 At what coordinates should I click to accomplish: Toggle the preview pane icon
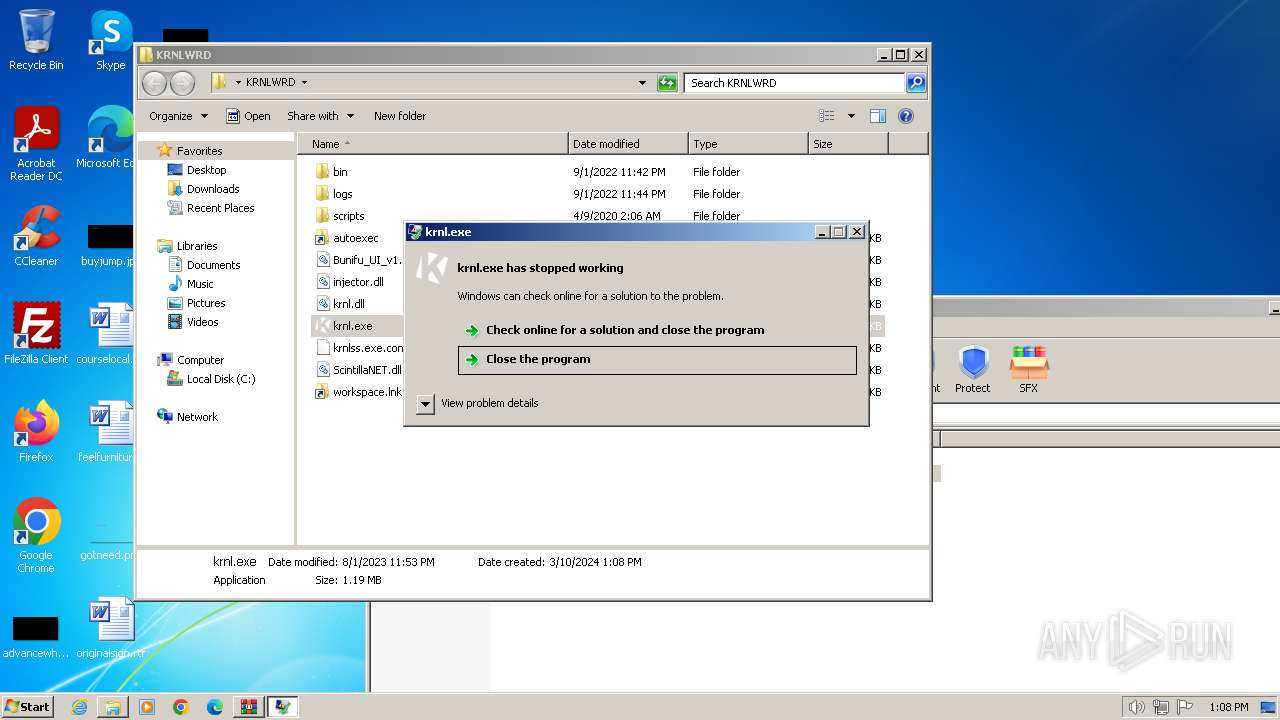(x=877, y=116)
